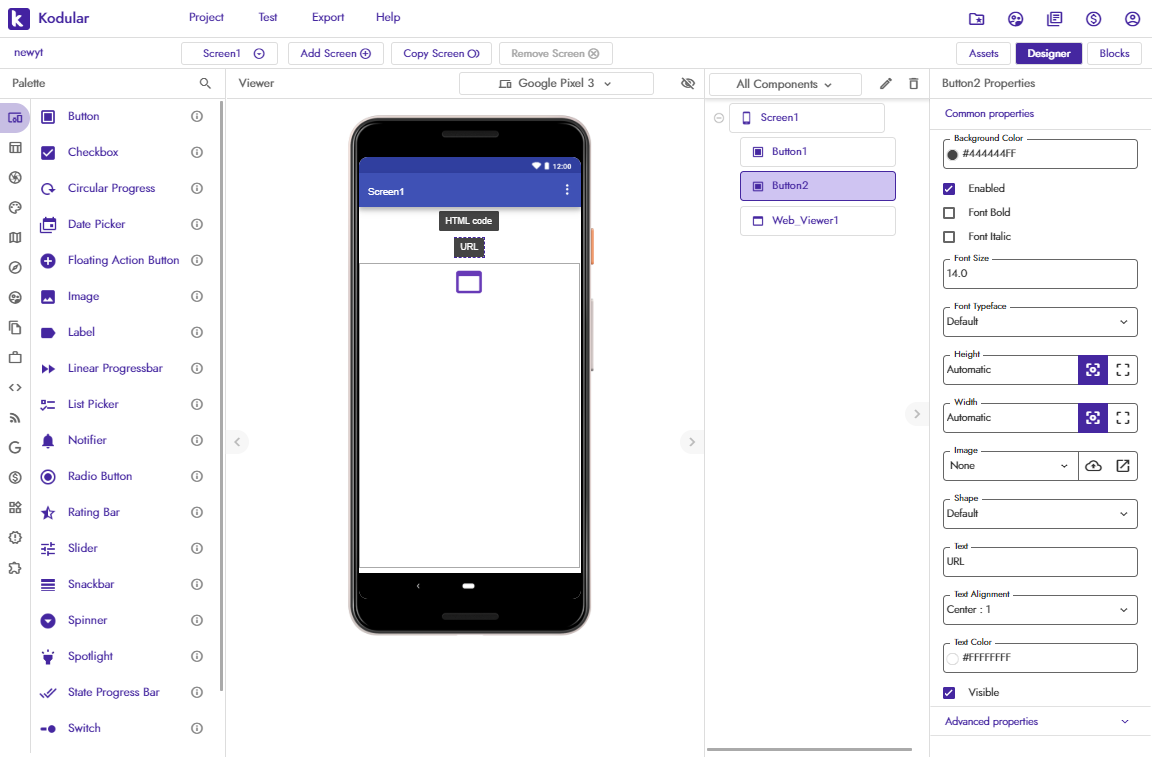The image size is (1152, 759).
Task: Delete component with trash icon
Action: pyautogui.click(x=913, y=84)
